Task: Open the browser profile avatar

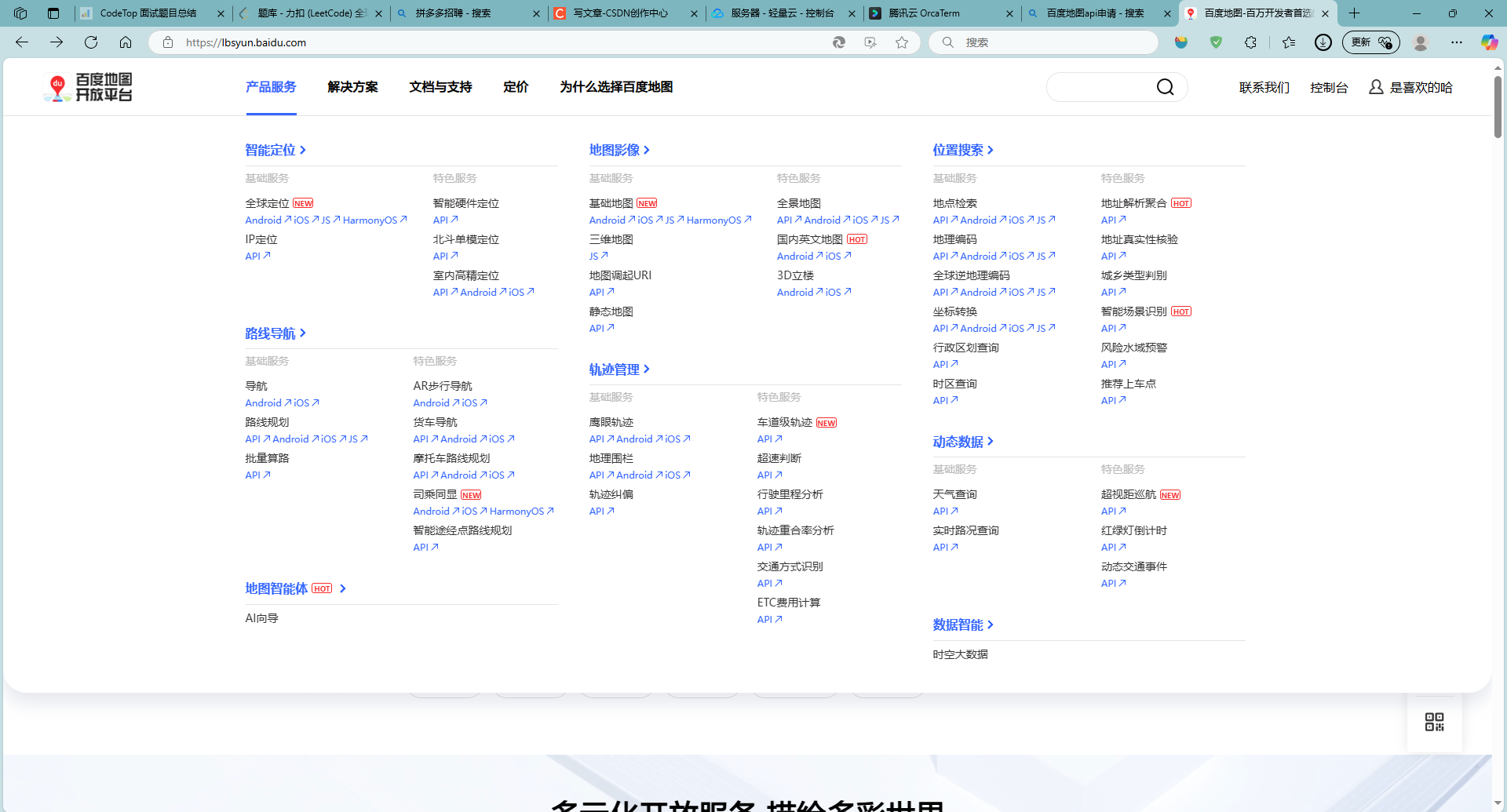Action: pos(1421,42)
